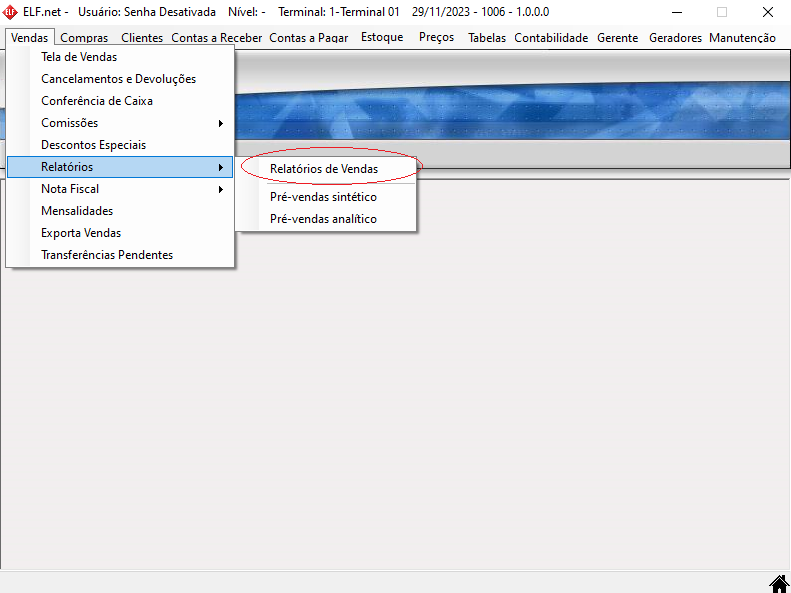Select Tela de Vendas menu entry

pos(120,57)
